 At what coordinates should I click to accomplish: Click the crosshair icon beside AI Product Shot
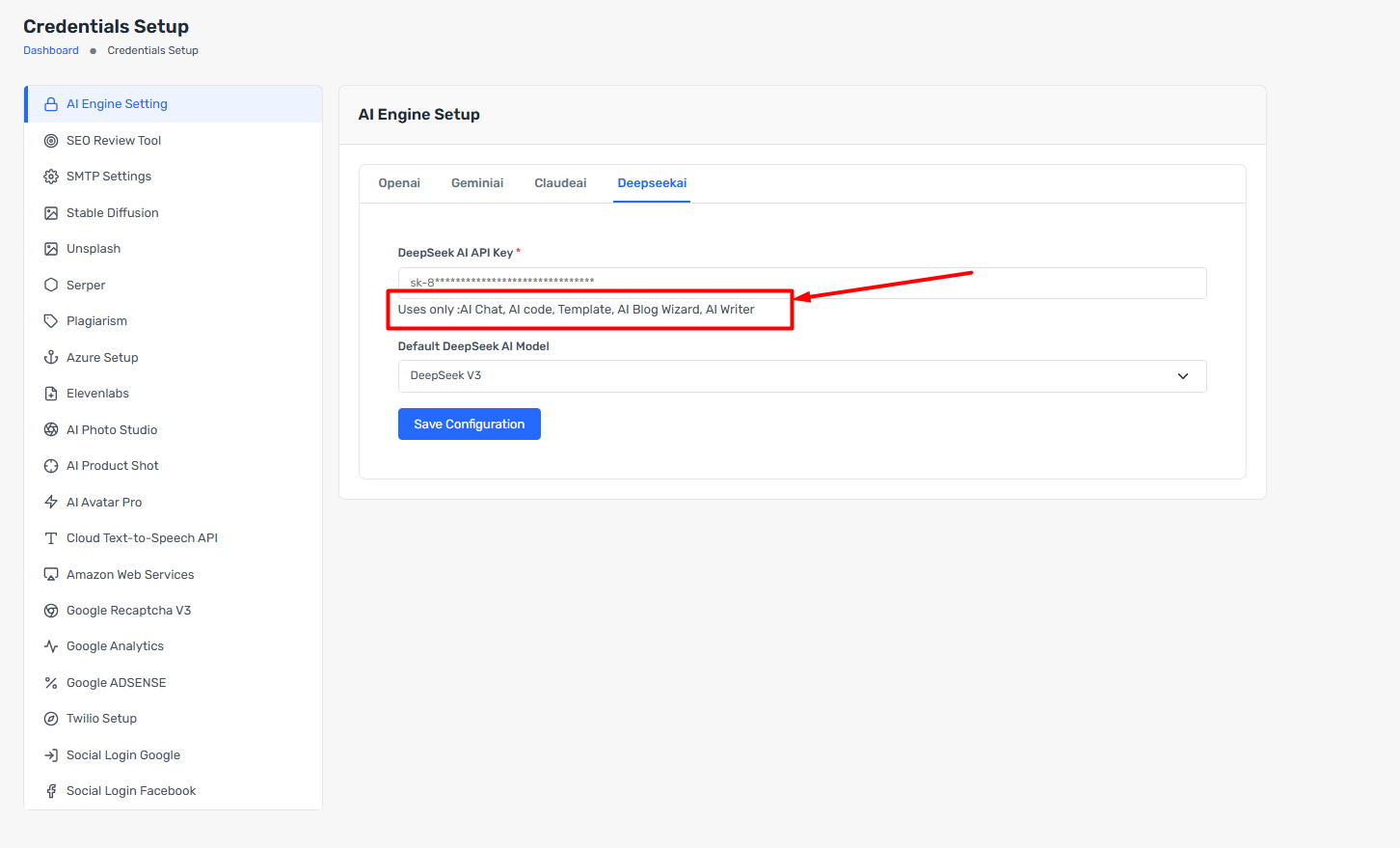(x=51, y=466)
